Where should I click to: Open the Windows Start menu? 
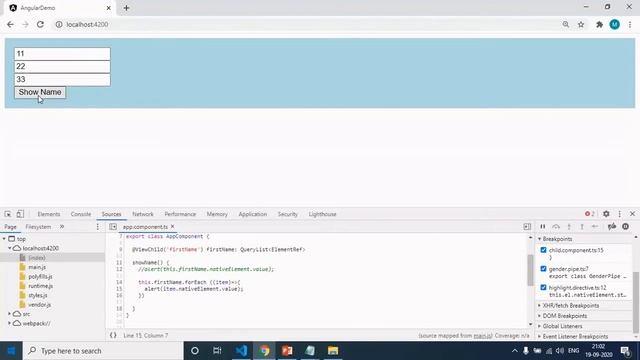[x=11, y=351]
